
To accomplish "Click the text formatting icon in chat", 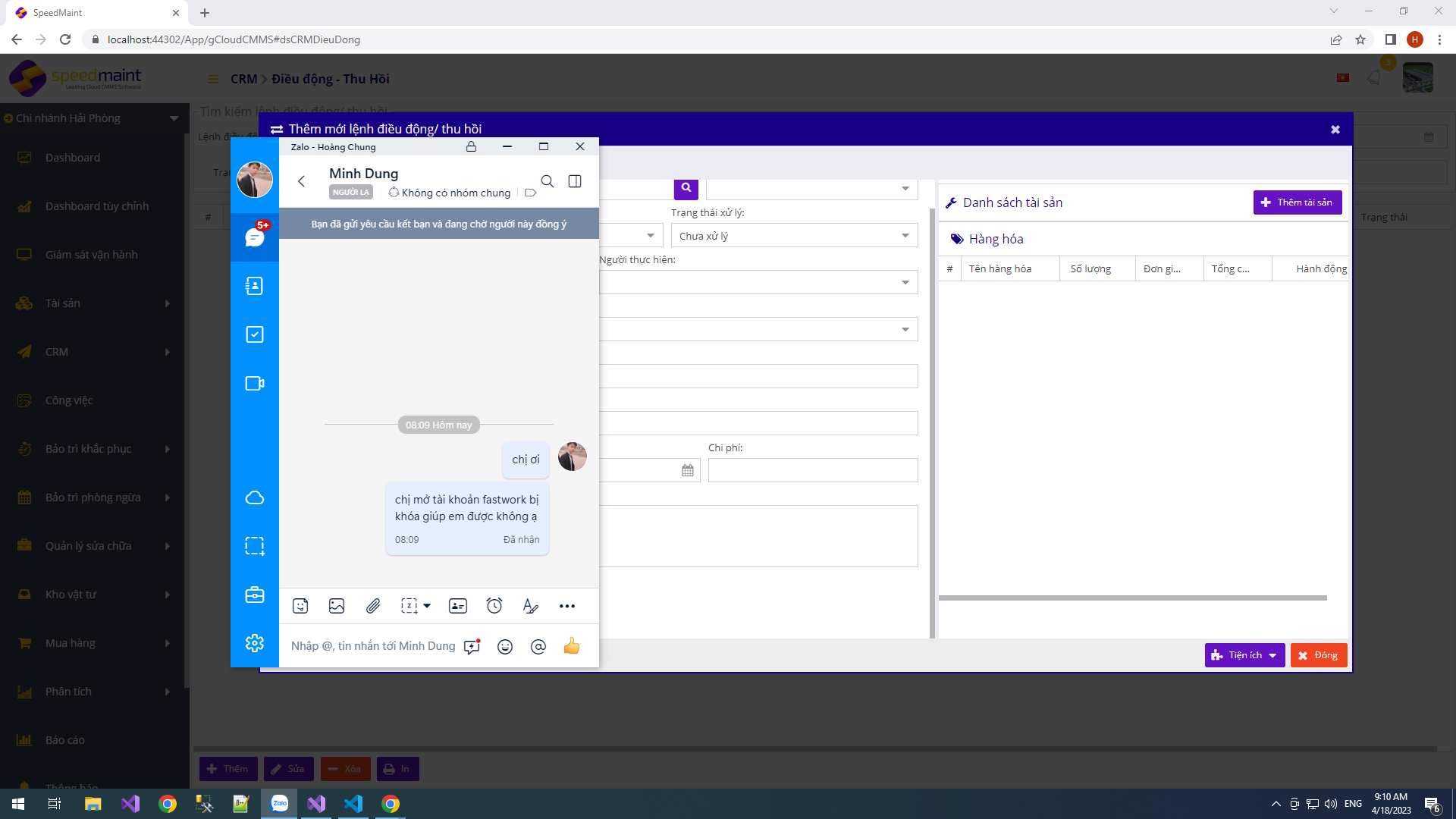I will click(531, 606).
